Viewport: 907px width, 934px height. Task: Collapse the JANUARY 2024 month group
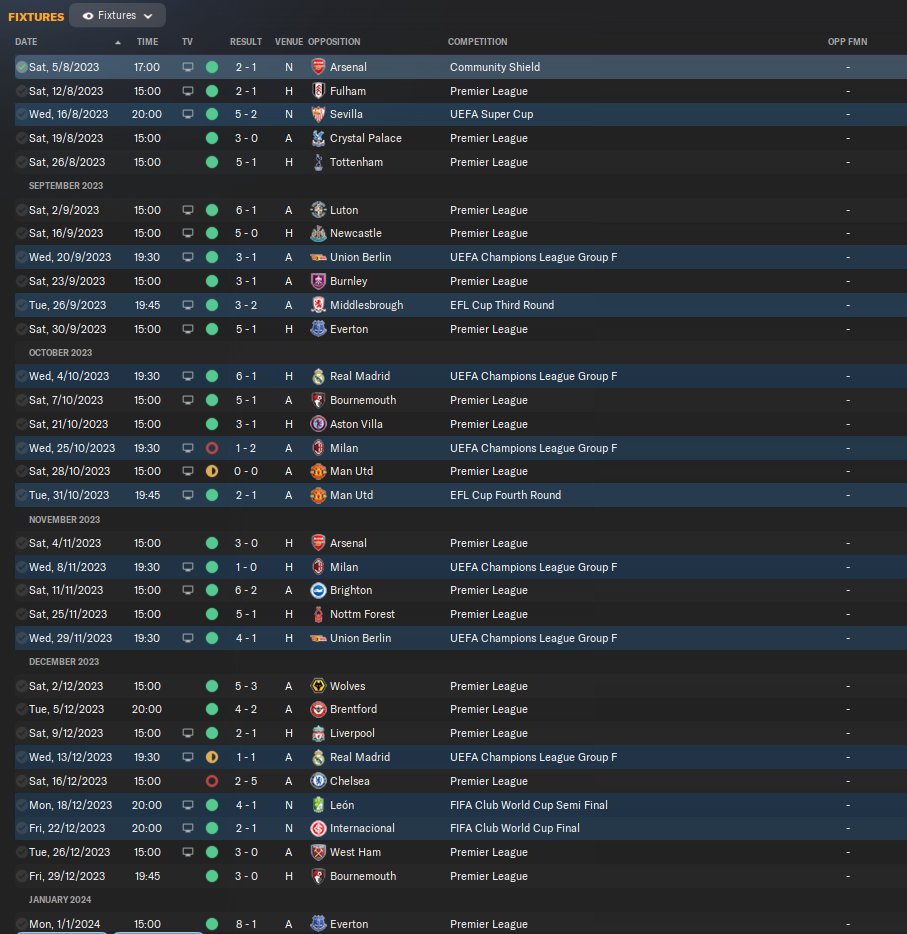[60, 899]
